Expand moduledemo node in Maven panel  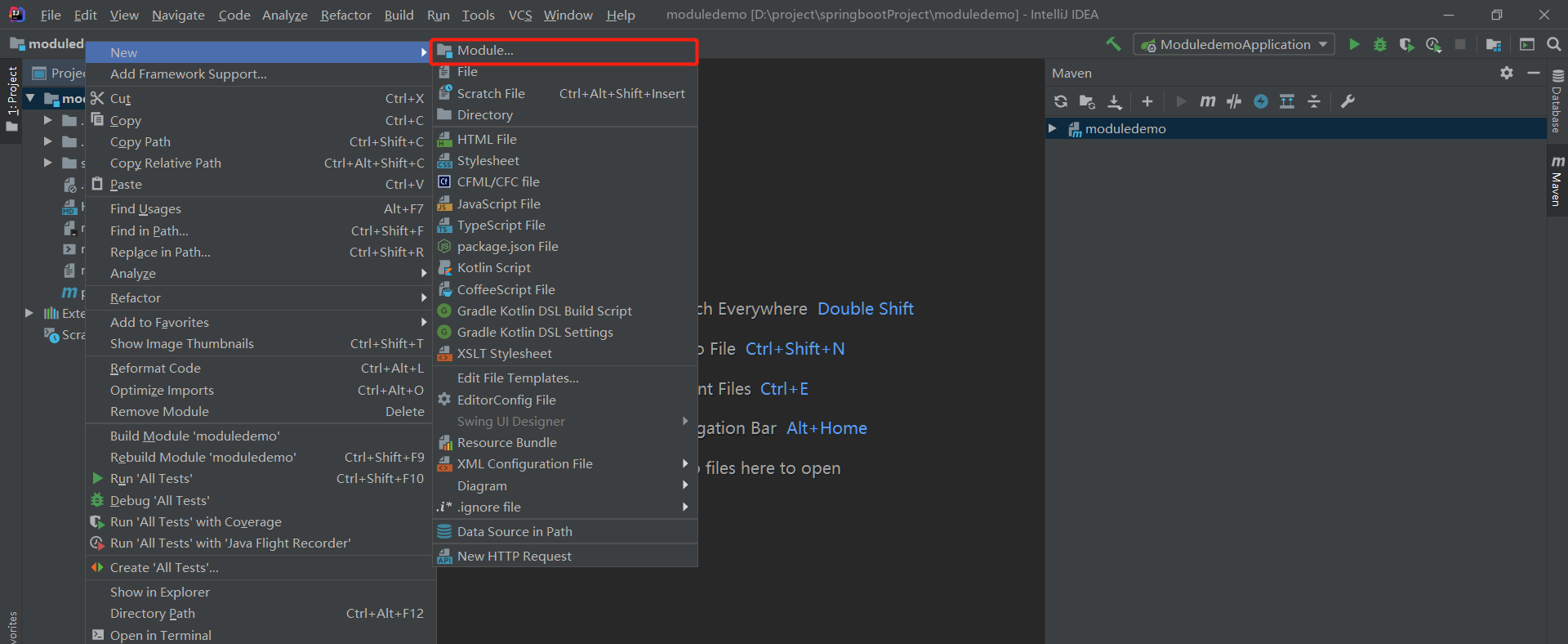point(1053,128)
